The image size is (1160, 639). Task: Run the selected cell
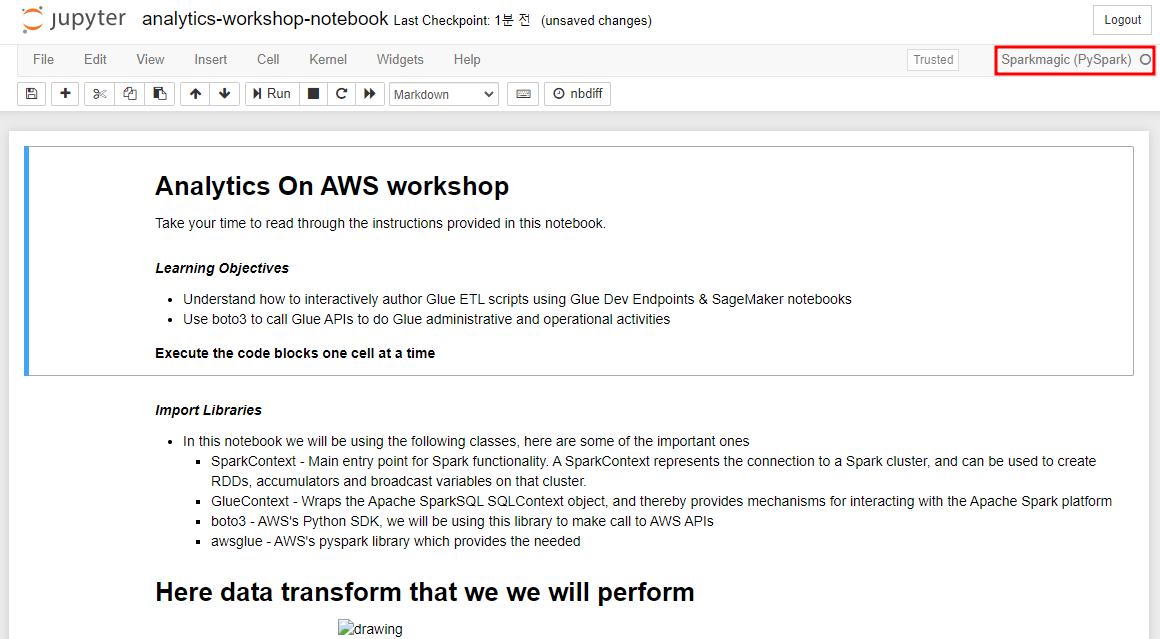[272, 94]
